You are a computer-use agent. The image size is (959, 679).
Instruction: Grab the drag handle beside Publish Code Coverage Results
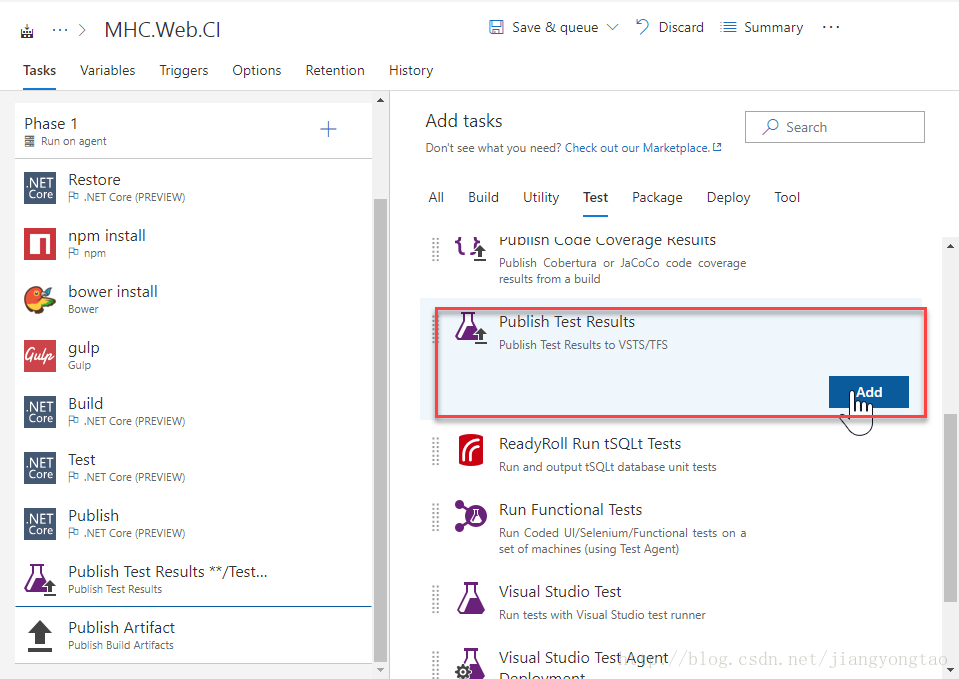(435, 248)
